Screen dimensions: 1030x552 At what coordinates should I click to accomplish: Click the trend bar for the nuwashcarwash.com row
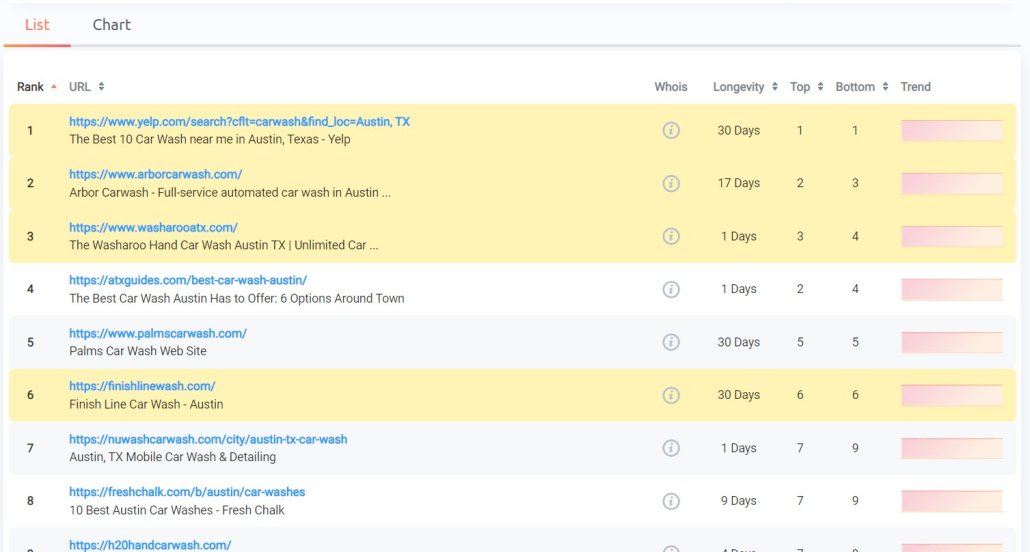(952, 448)
